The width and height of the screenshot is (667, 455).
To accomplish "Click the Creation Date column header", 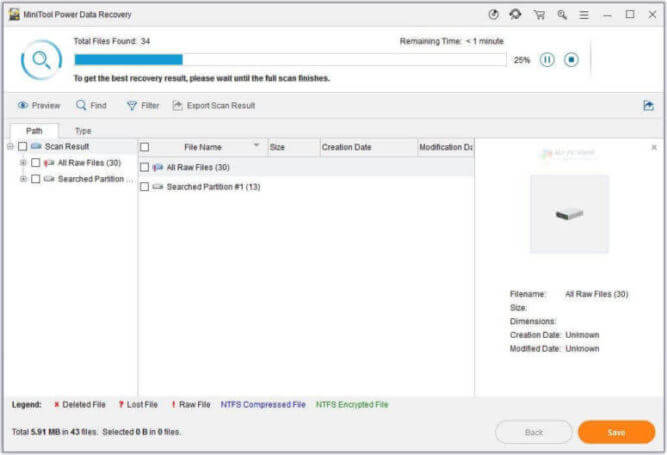I will tap(368, 147).
